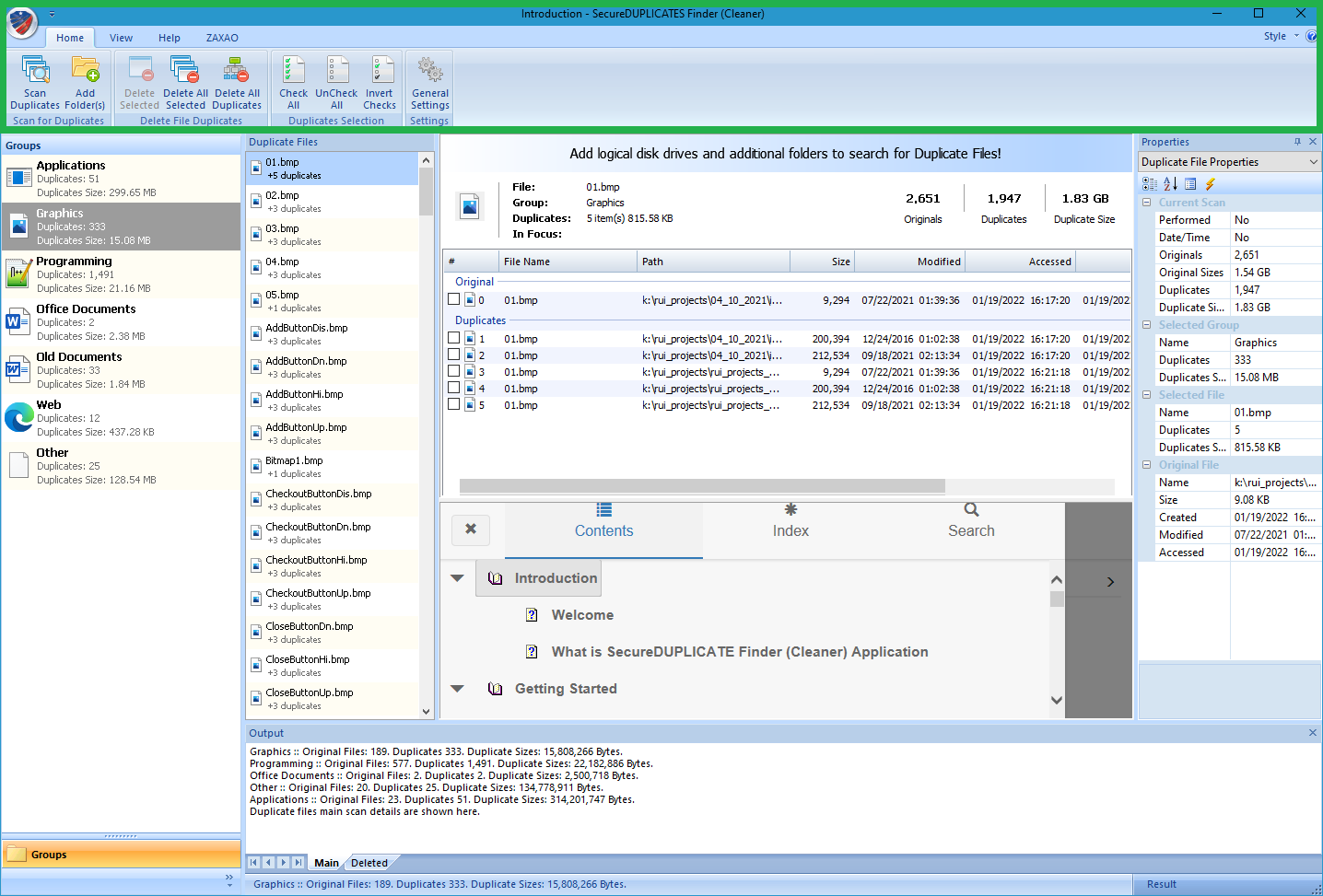
Task: Click the Check All ribbon icon
Action: point(293,83)
